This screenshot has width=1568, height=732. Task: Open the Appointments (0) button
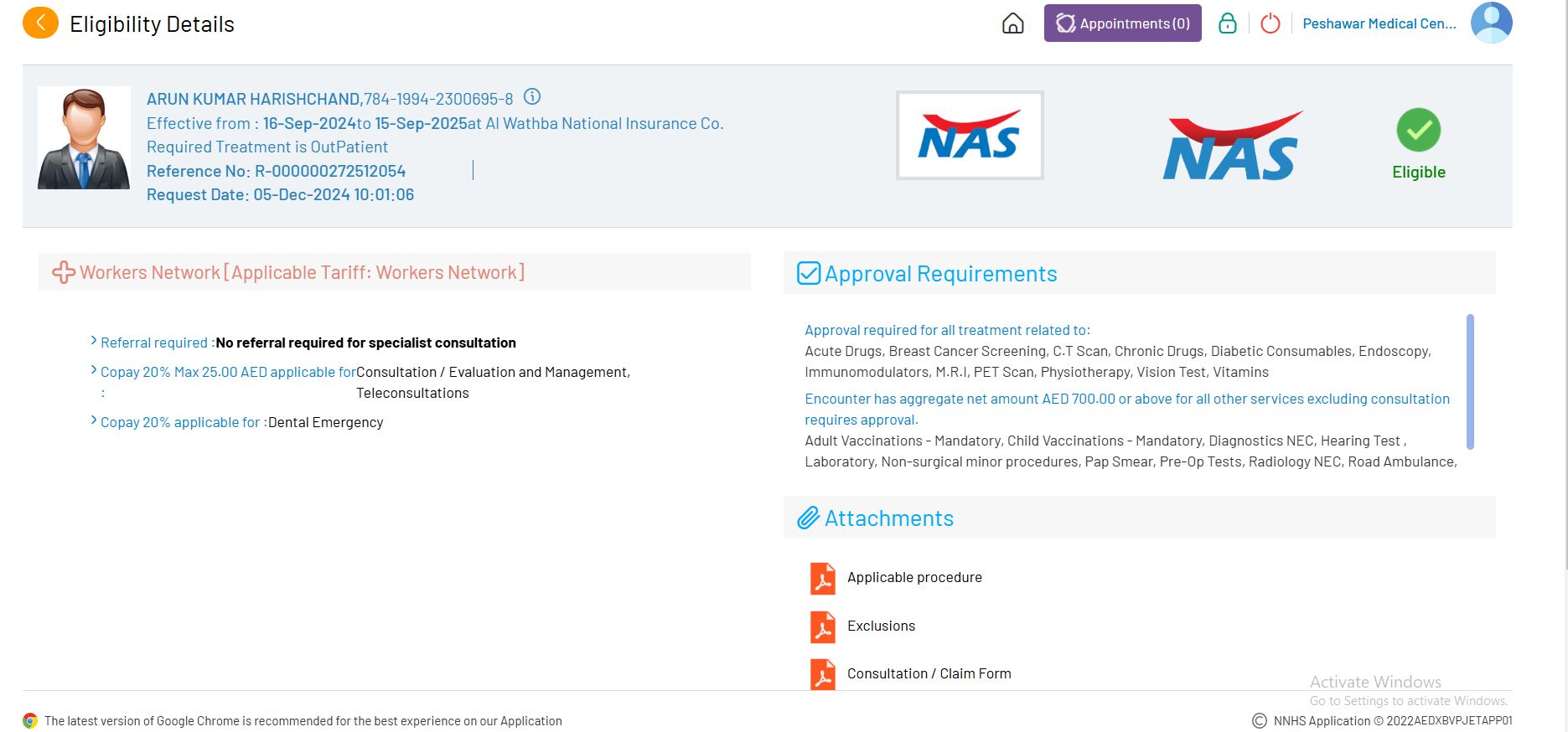point(1122,23)
